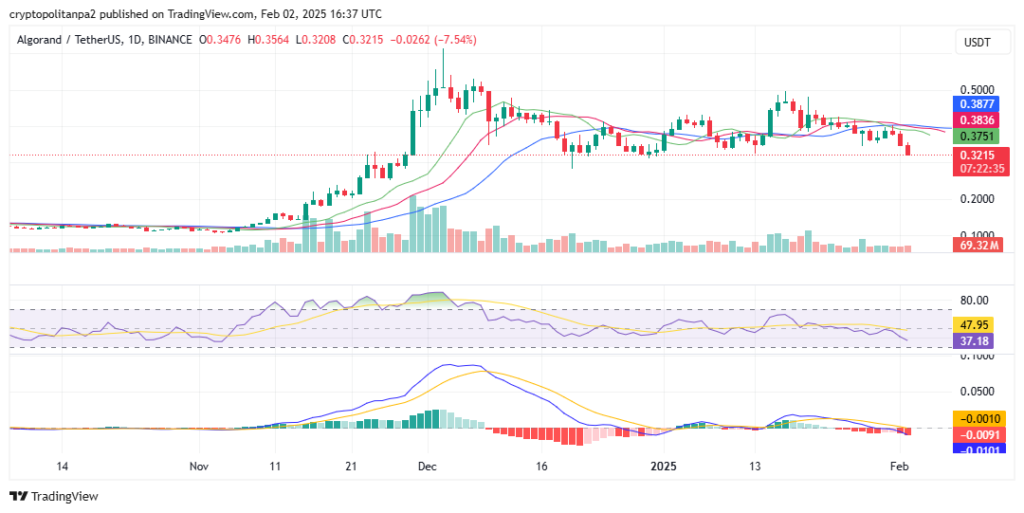
Task: Click the 07:22:35 candle countdown timer
Action: (976, 169)
